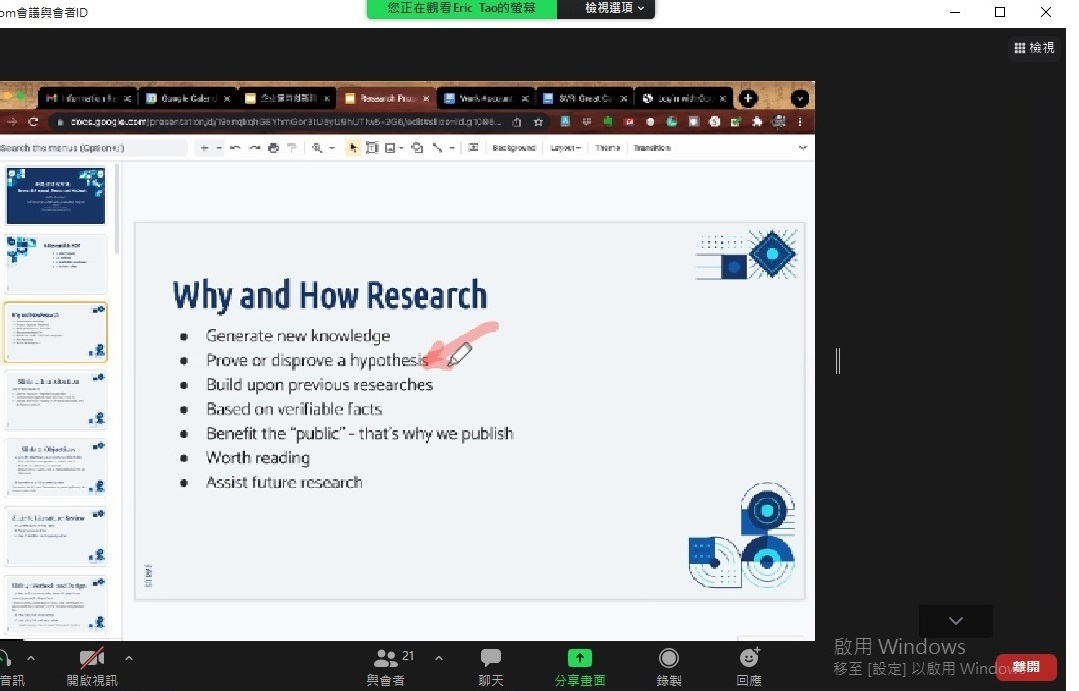Screen dimensions: 1079x691
Task: Expand video options caret beside 開啟視訊
Action: (x=128, y=658)
